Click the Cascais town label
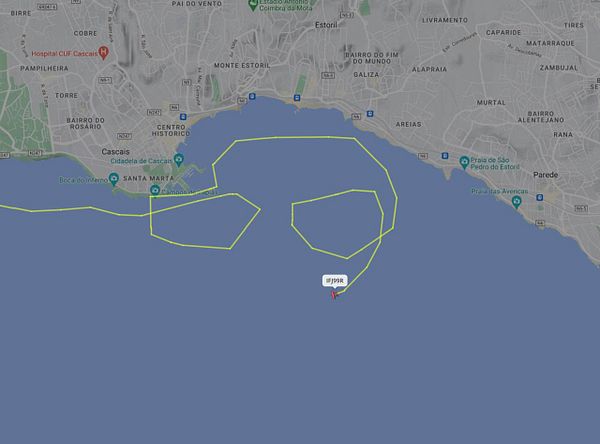This screenshot has height=444, width=600. coord(116,152)
